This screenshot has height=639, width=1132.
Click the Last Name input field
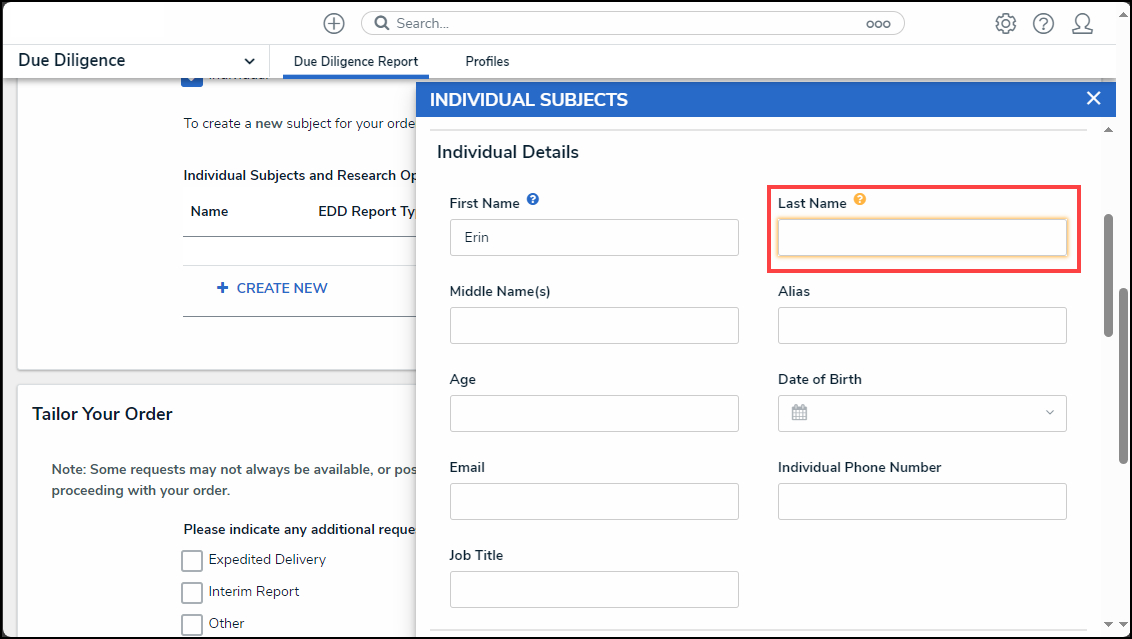click(922, 238)
